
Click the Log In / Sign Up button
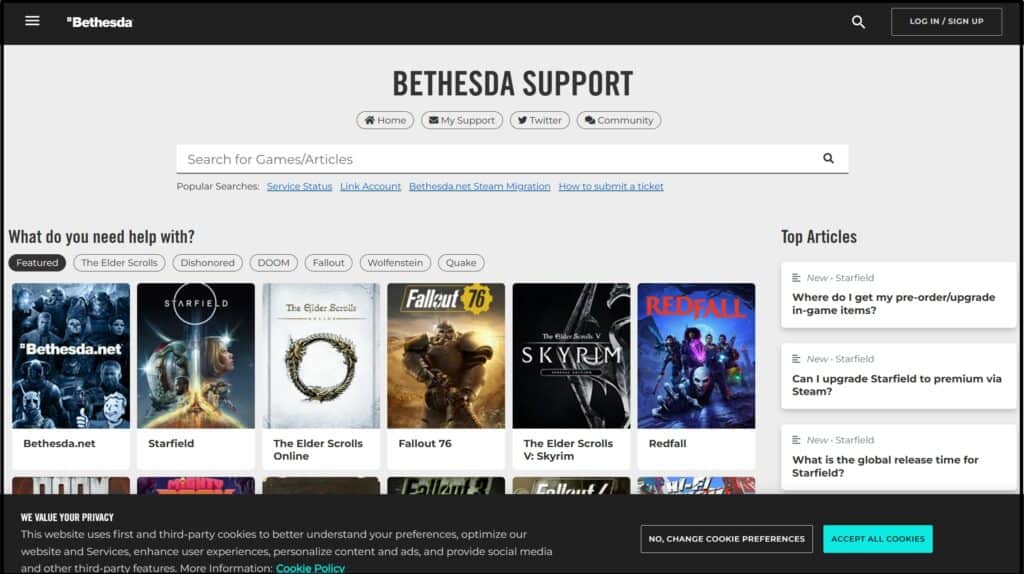[x=946, y=22]
